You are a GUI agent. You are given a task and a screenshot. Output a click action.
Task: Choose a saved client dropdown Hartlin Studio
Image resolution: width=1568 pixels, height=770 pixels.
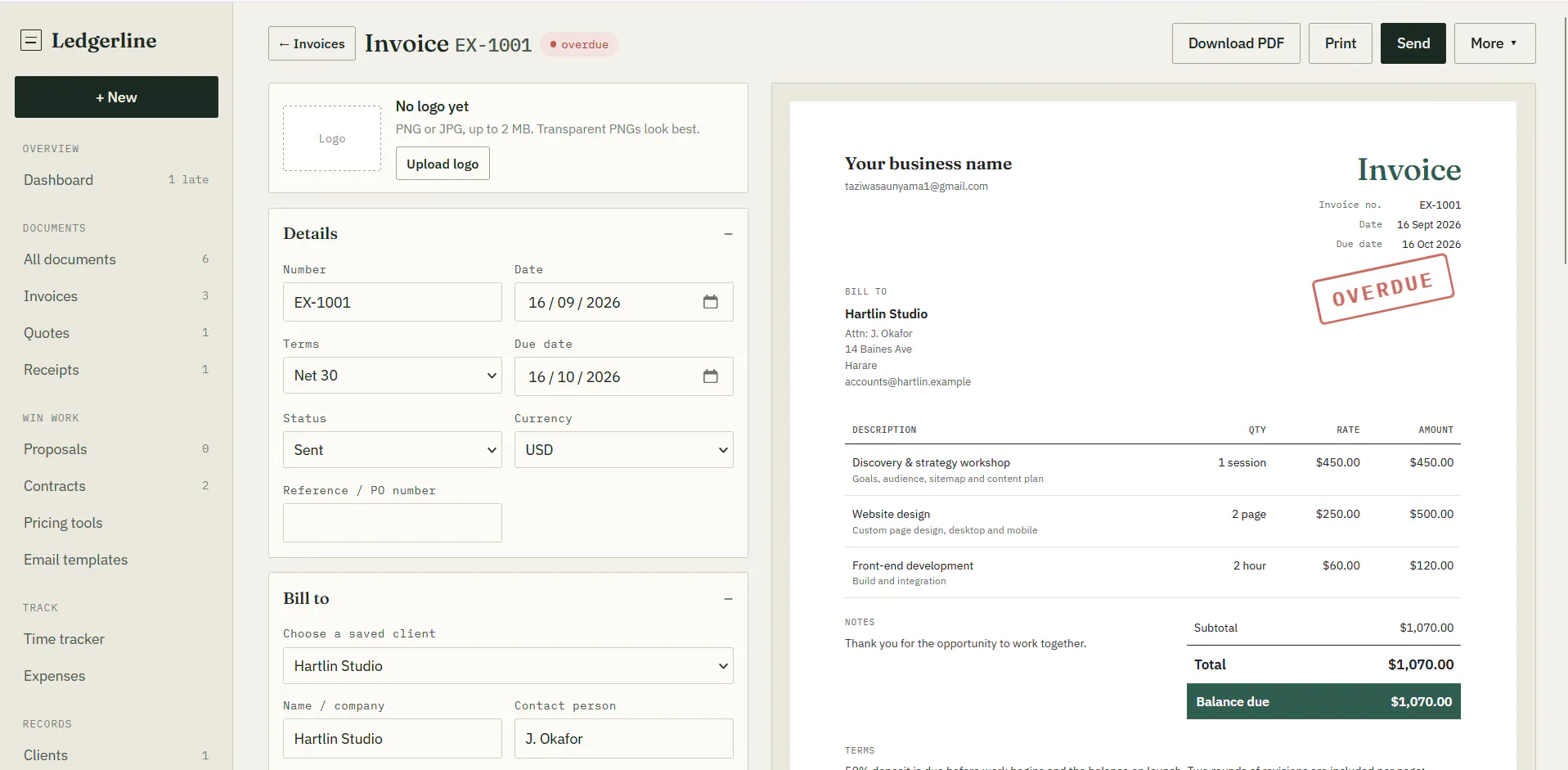(508, 666)
